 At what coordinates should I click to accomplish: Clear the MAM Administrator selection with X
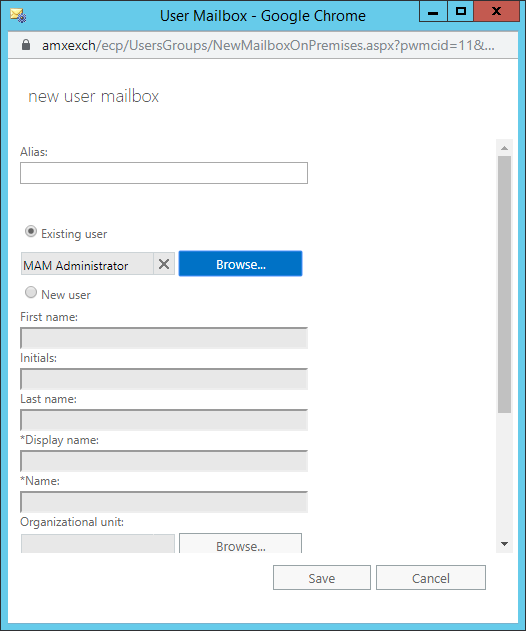(164, 264)
